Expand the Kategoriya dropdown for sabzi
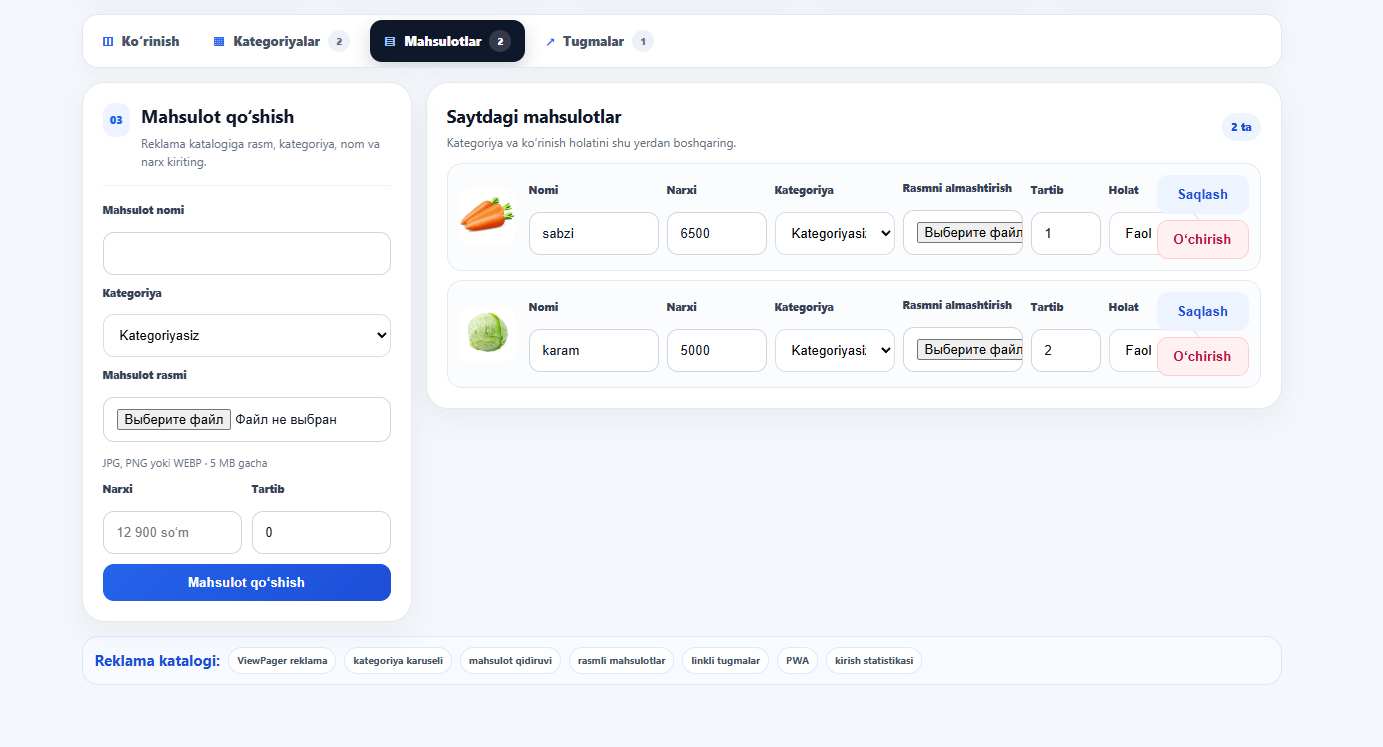The width and height of the screenshot is (1383, 747). click(x=835, y=233)
